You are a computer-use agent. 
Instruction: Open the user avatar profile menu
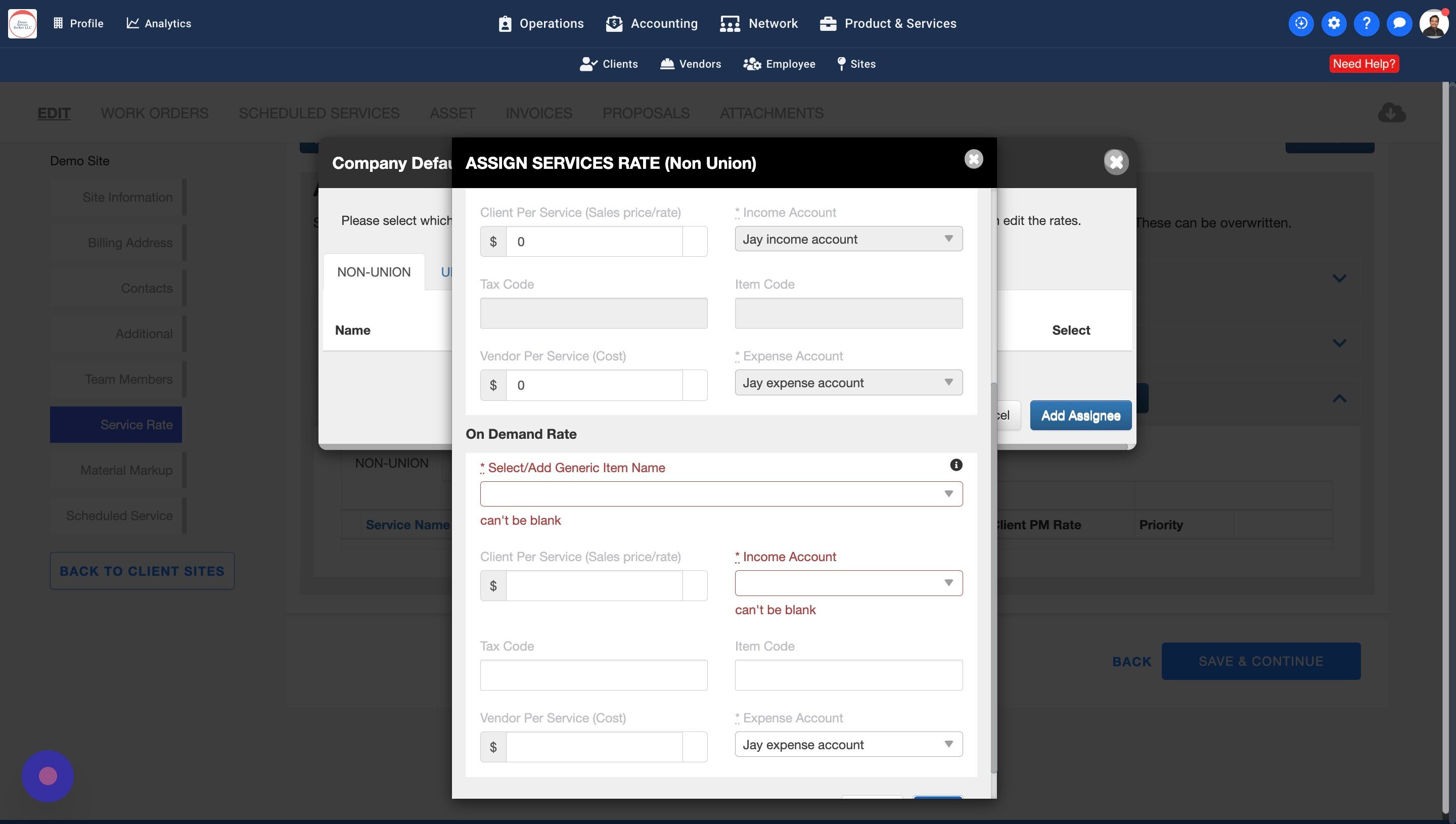click(x=1433, y=23)
